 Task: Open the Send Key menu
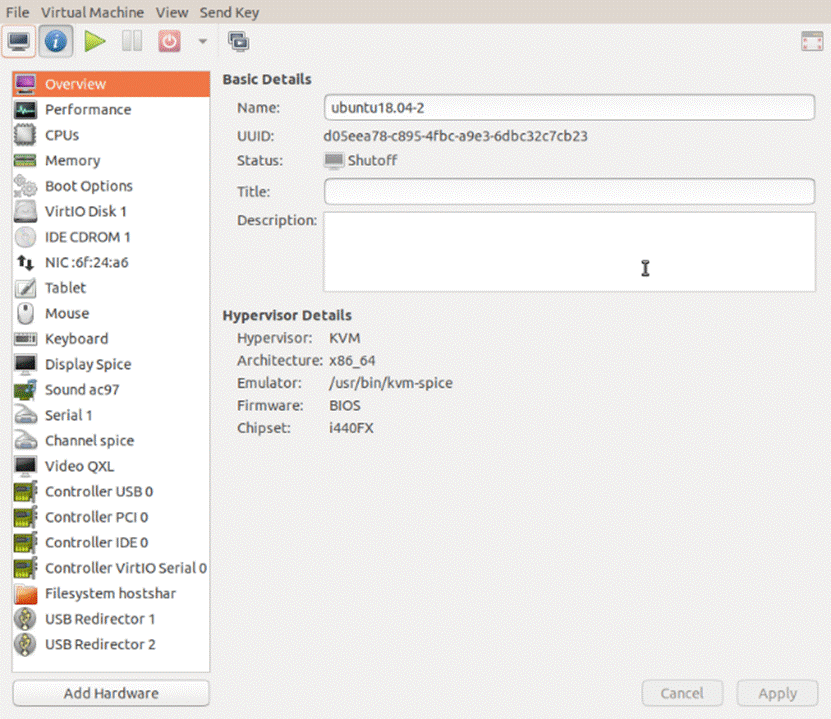point(229,12)
